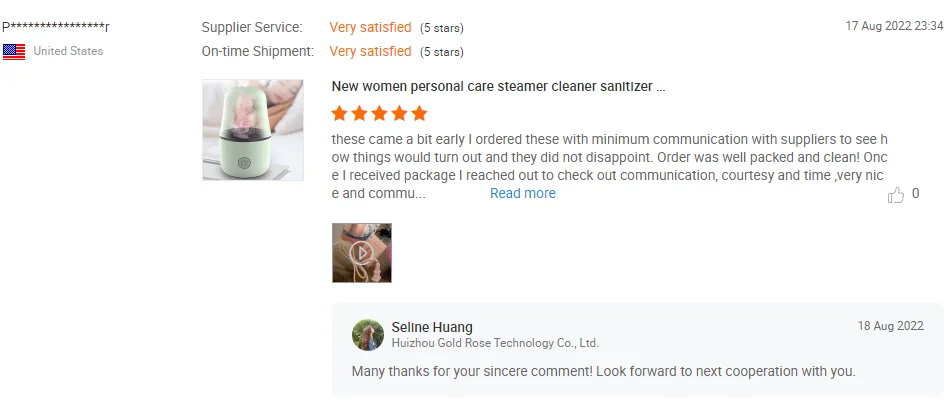This screenshot has height=406, width=952.
Task: Click the 17 Aug 2022 review timestamp
Action: coord(894,27)
